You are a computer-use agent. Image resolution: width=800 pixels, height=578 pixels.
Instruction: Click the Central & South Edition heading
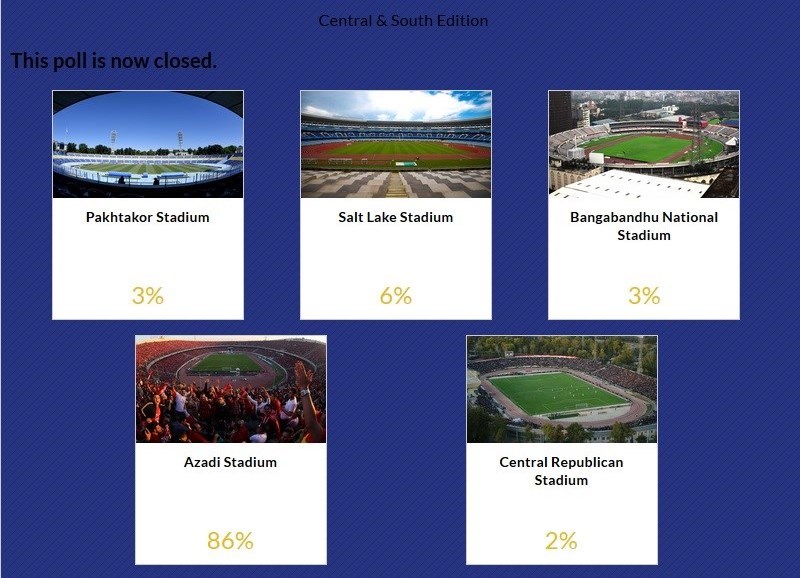403,21
